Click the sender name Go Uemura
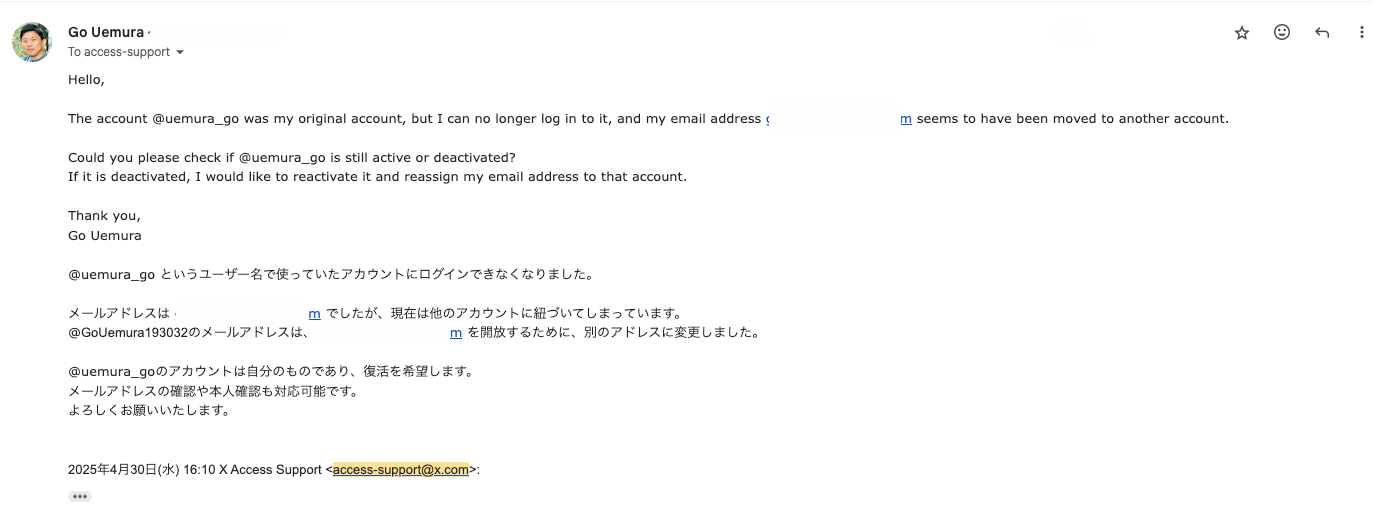 click(x=106, y=32)
